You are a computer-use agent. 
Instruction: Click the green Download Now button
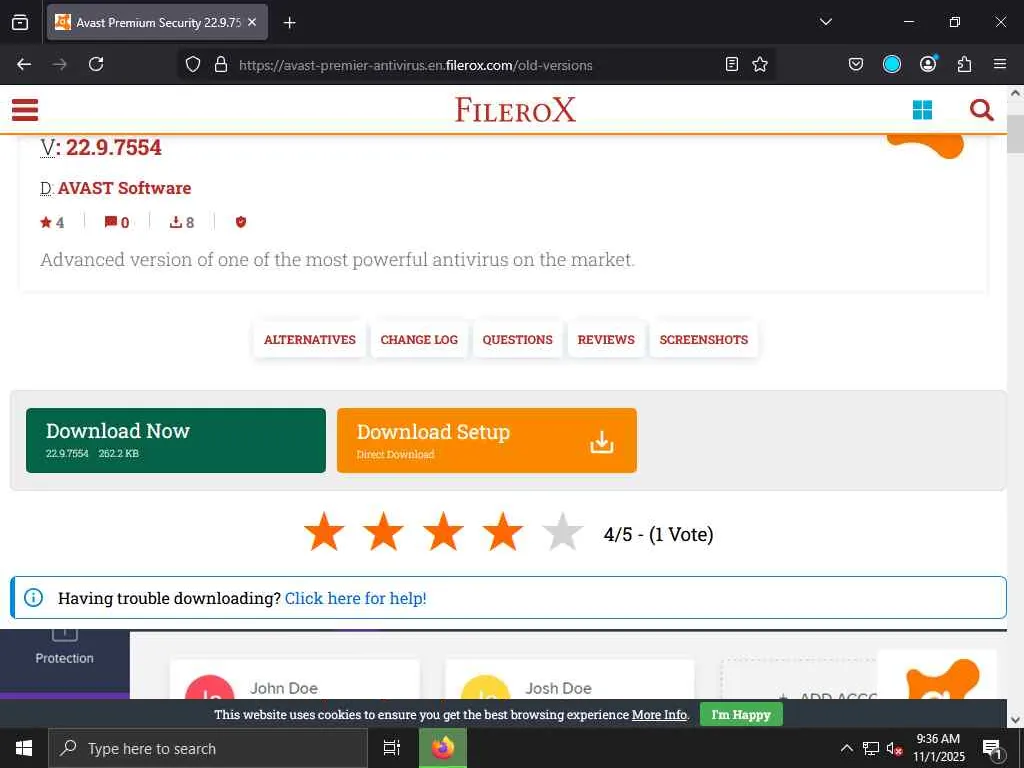pyautogui.click(x=176, y=440)
